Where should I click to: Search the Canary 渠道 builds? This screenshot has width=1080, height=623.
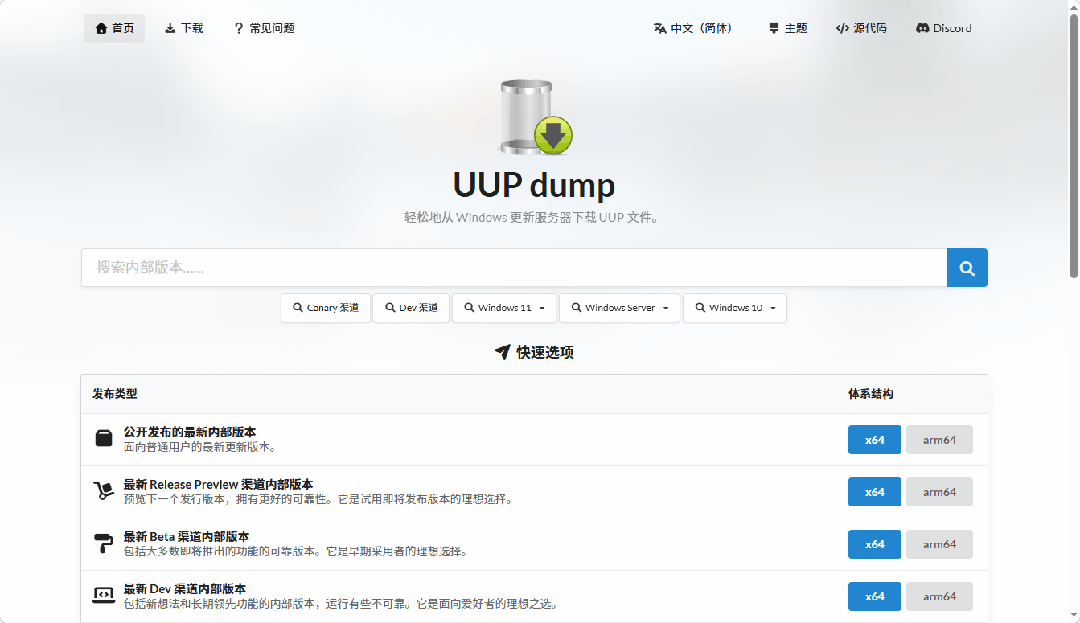pos(325,308)
